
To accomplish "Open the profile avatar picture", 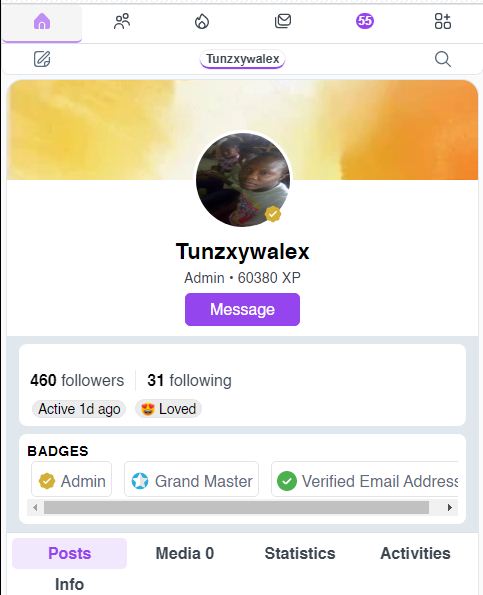I will pyautogui.click(x=243, y=180).
